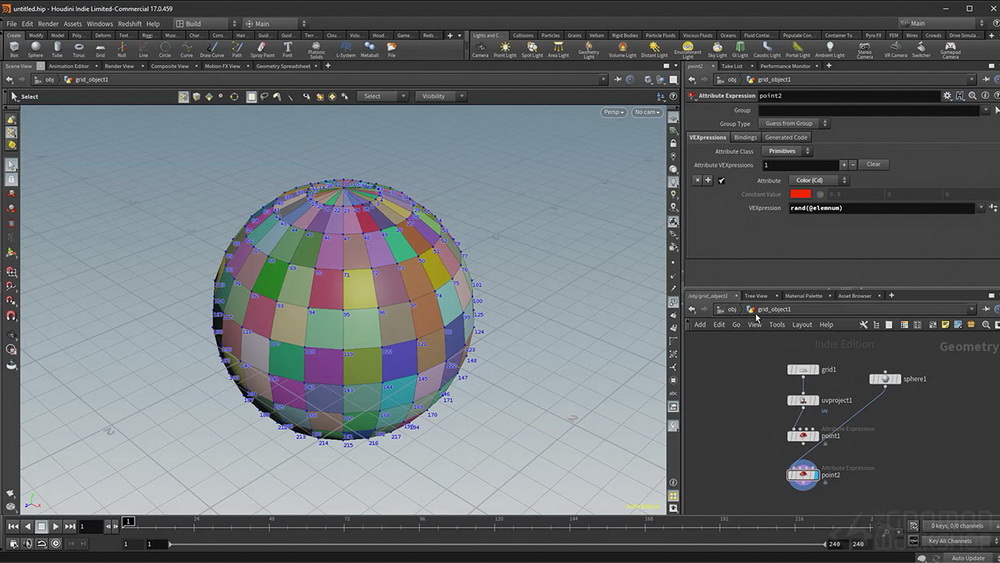This screenshot has width=1000, height=563.
Task: Create a Point Light
Action: click(505, 50)
